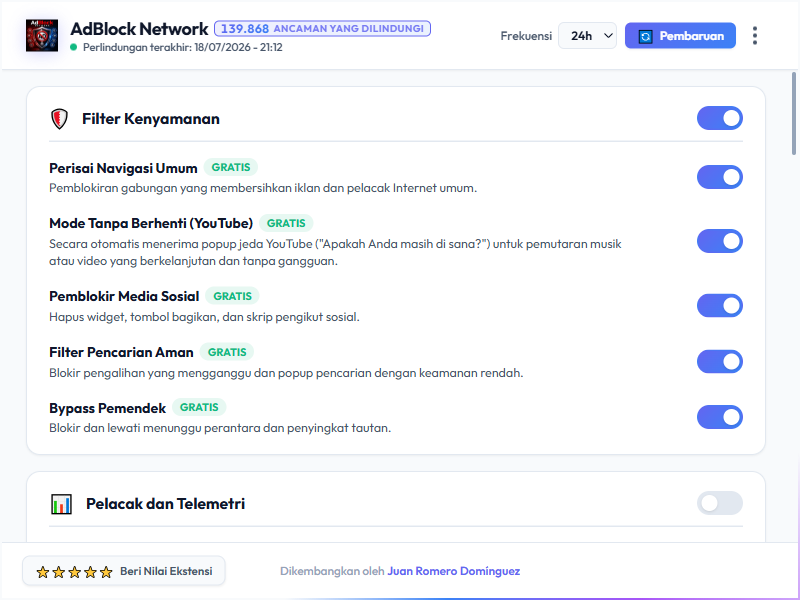Click the Filter Pencarian Aman title

[x=121, y=353]
